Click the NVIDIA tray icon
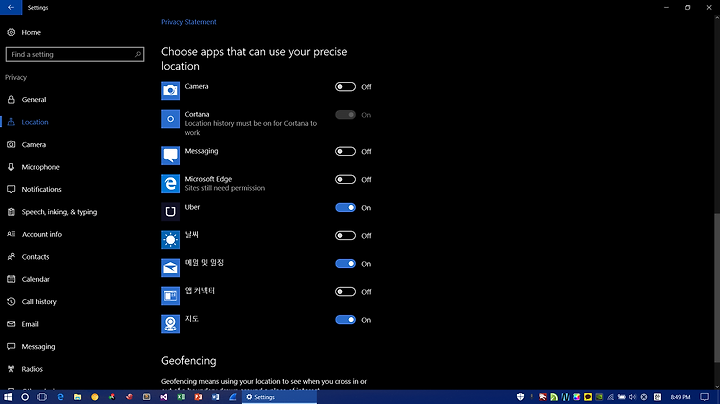720x404 pixels. [599, 397]
